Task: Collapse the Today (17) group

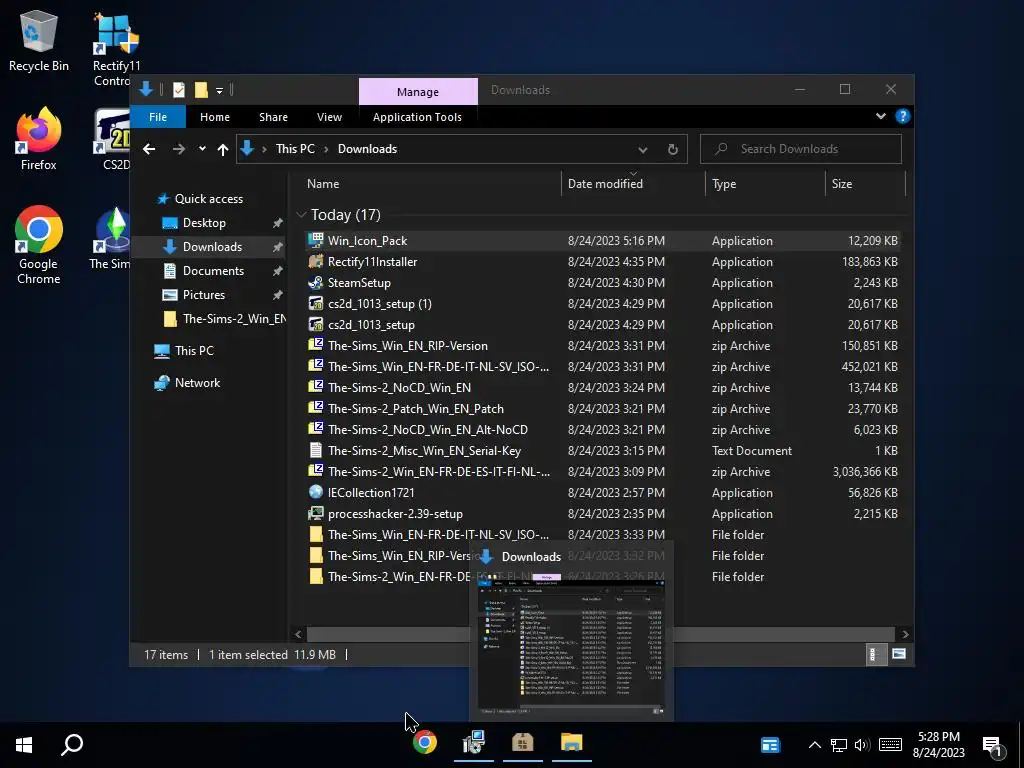Action: [x=301, y=215]
